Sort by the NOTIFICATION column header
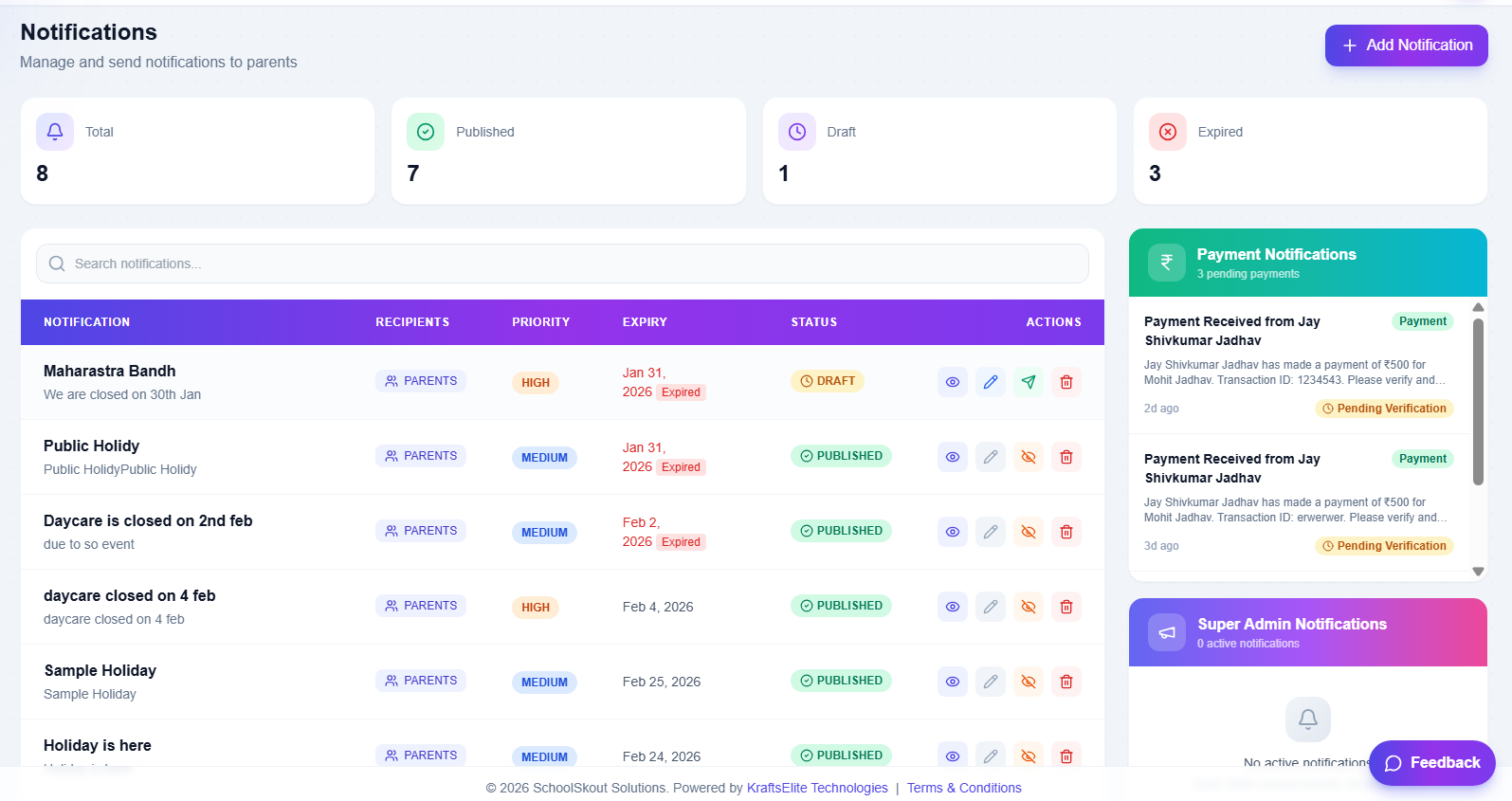 (x=87, y=322)
